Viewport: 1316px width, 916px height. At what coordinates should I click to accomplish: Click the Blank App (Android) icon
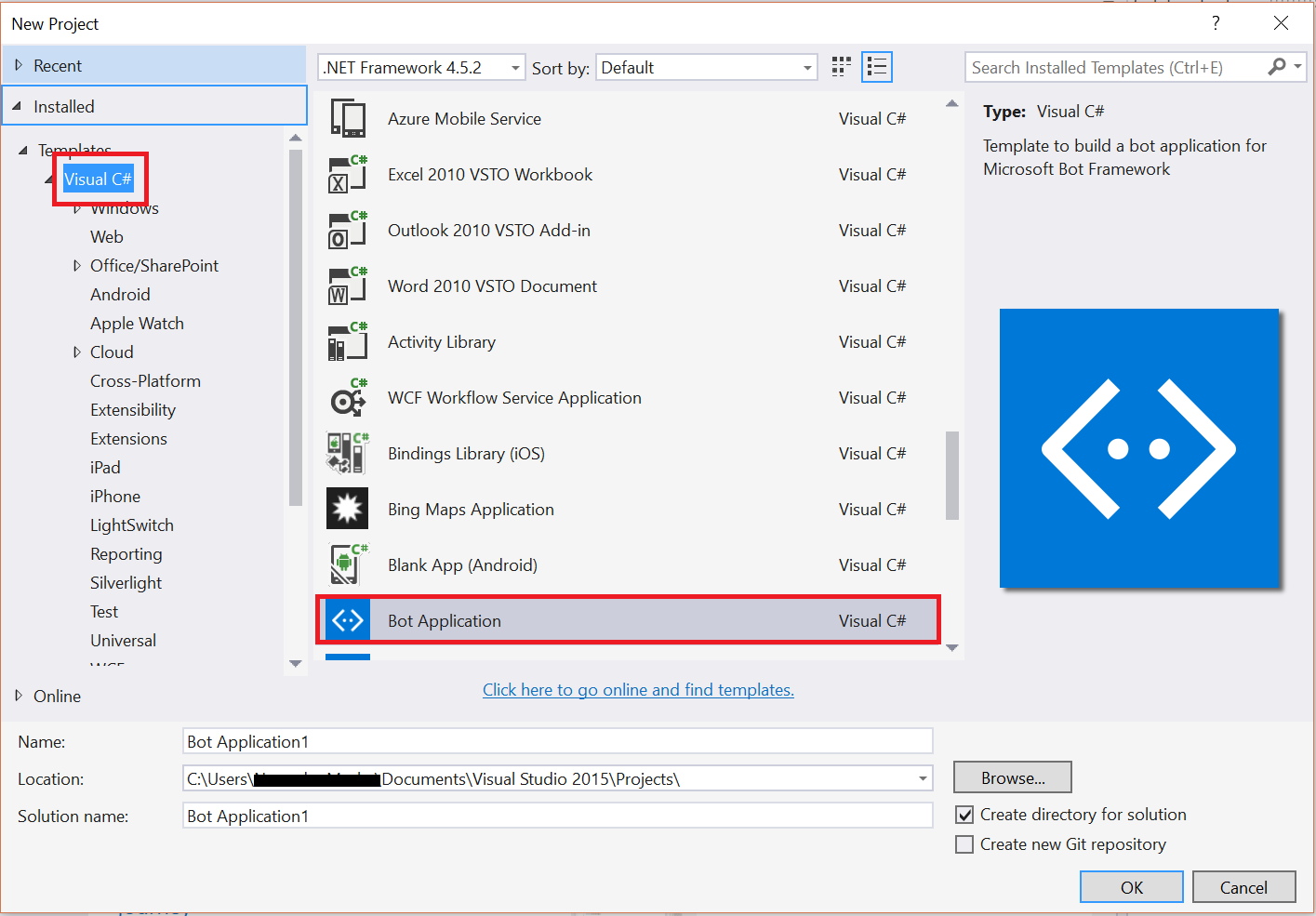click(x=348, y=564)
